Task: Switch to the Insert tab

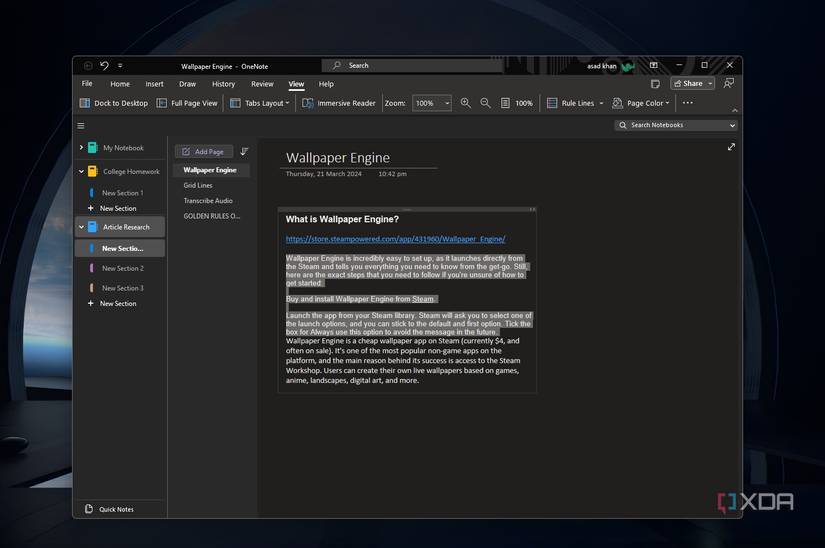Action: 154,84
